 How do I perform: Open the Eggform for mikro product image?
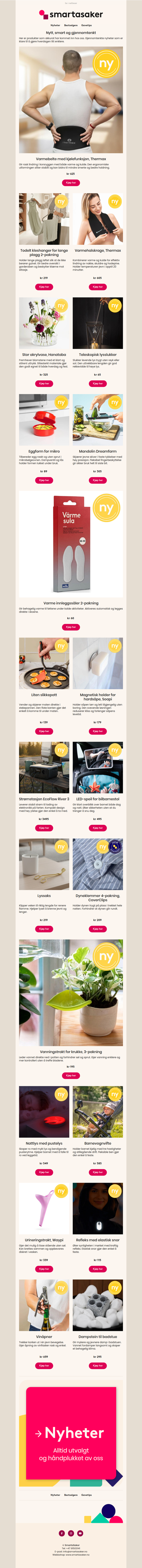point(44,420)
